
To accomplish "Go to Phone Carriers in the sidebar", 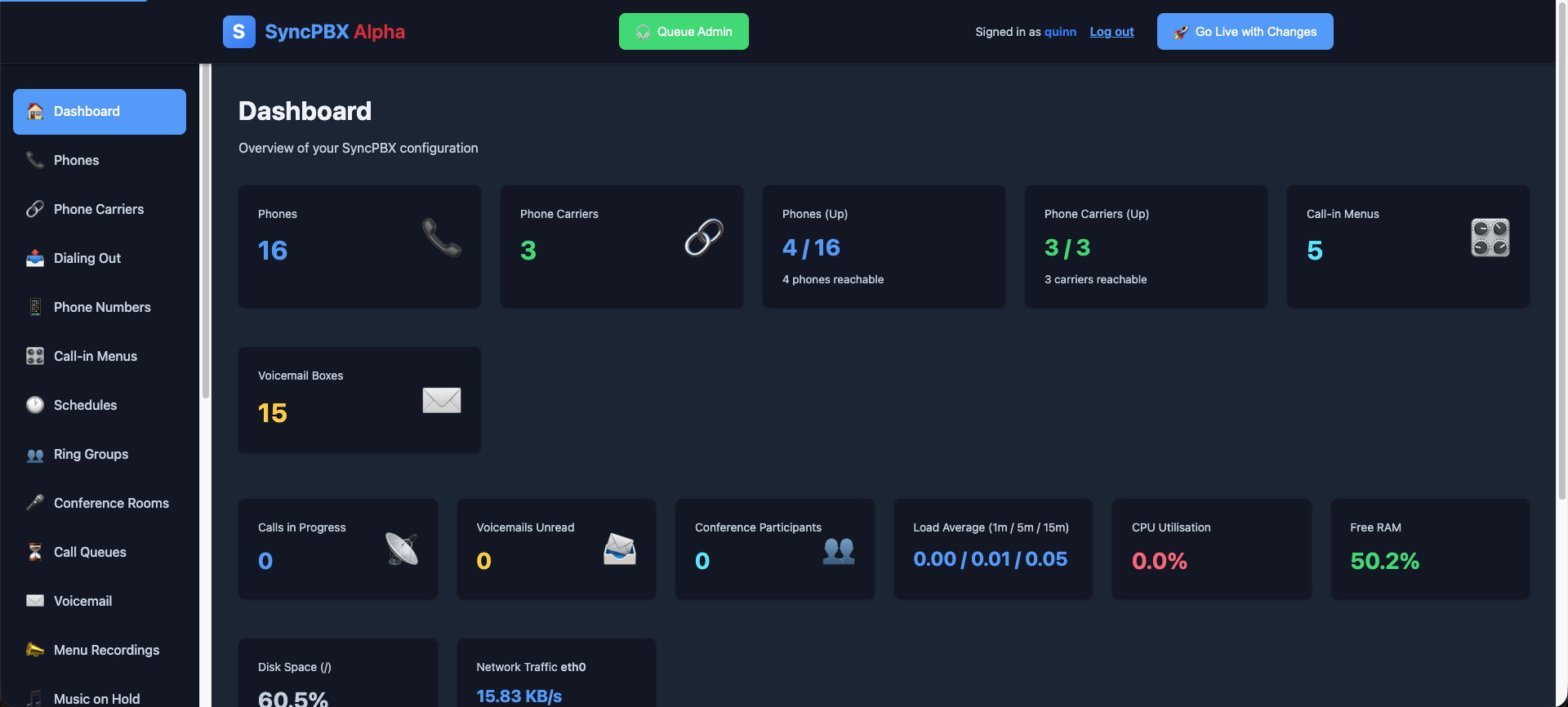I will click(x=100, y=209).
